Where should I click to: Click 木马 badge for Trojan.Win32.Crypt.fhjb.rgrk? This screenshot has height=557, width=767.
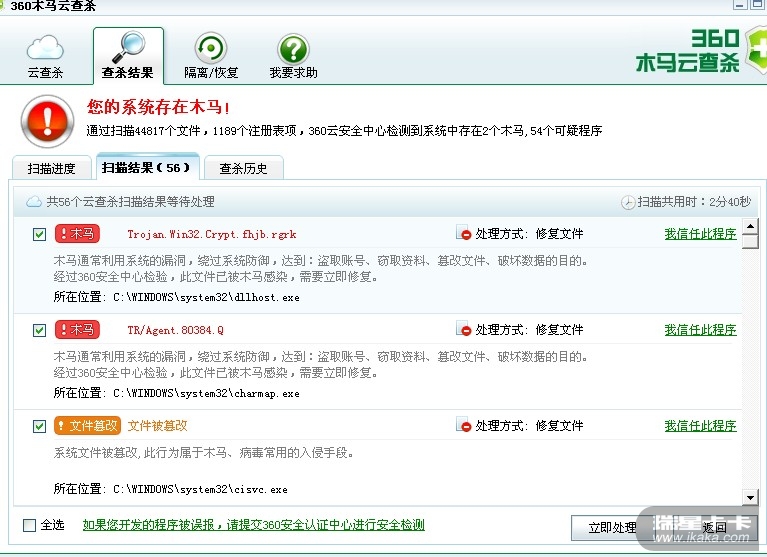click(77, 234)
